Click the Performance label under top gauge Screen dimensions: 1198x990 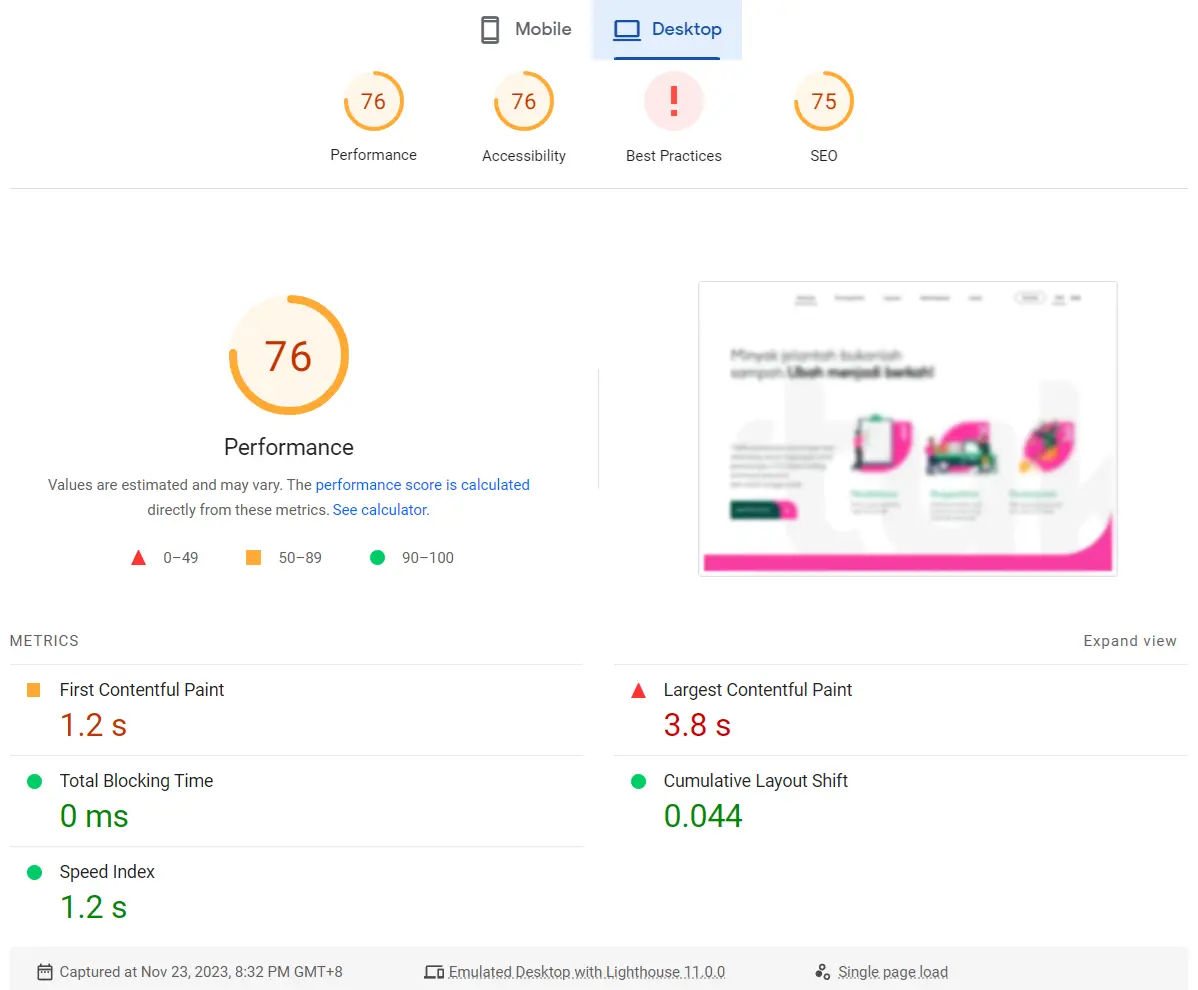tap(374, 155)
